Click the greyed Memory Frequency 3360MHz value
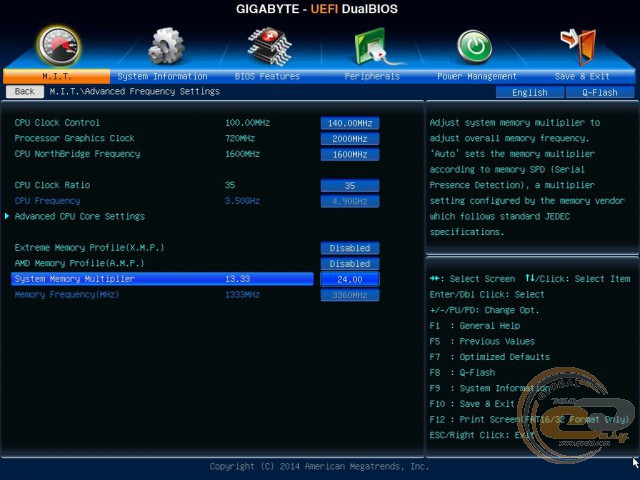 [x=350, y=295]
